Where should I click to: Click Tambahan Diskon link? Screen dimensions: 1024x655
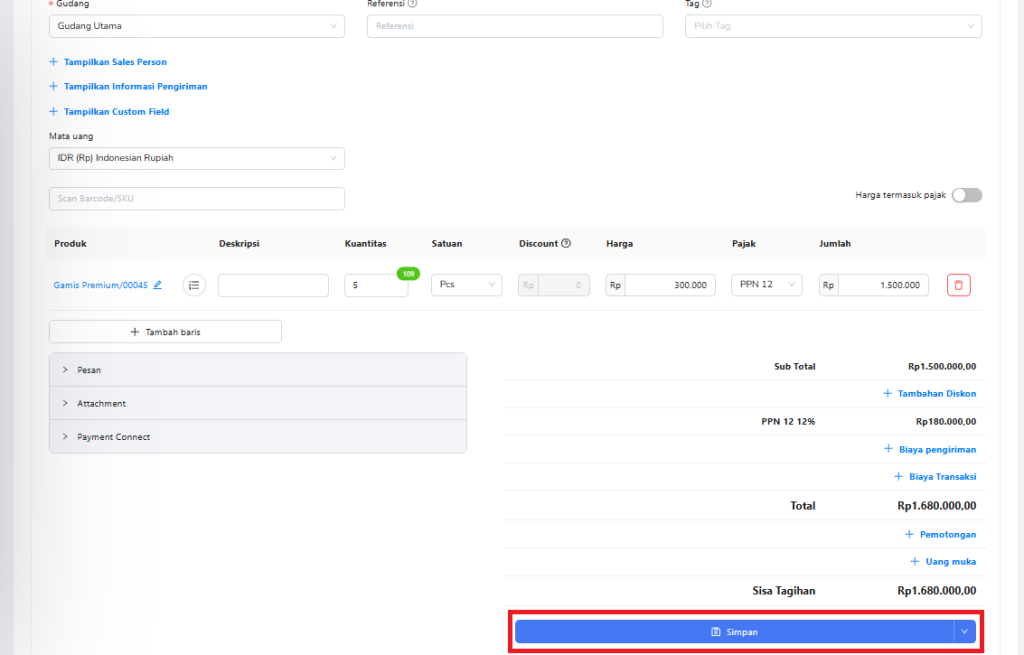coord(930,394)
